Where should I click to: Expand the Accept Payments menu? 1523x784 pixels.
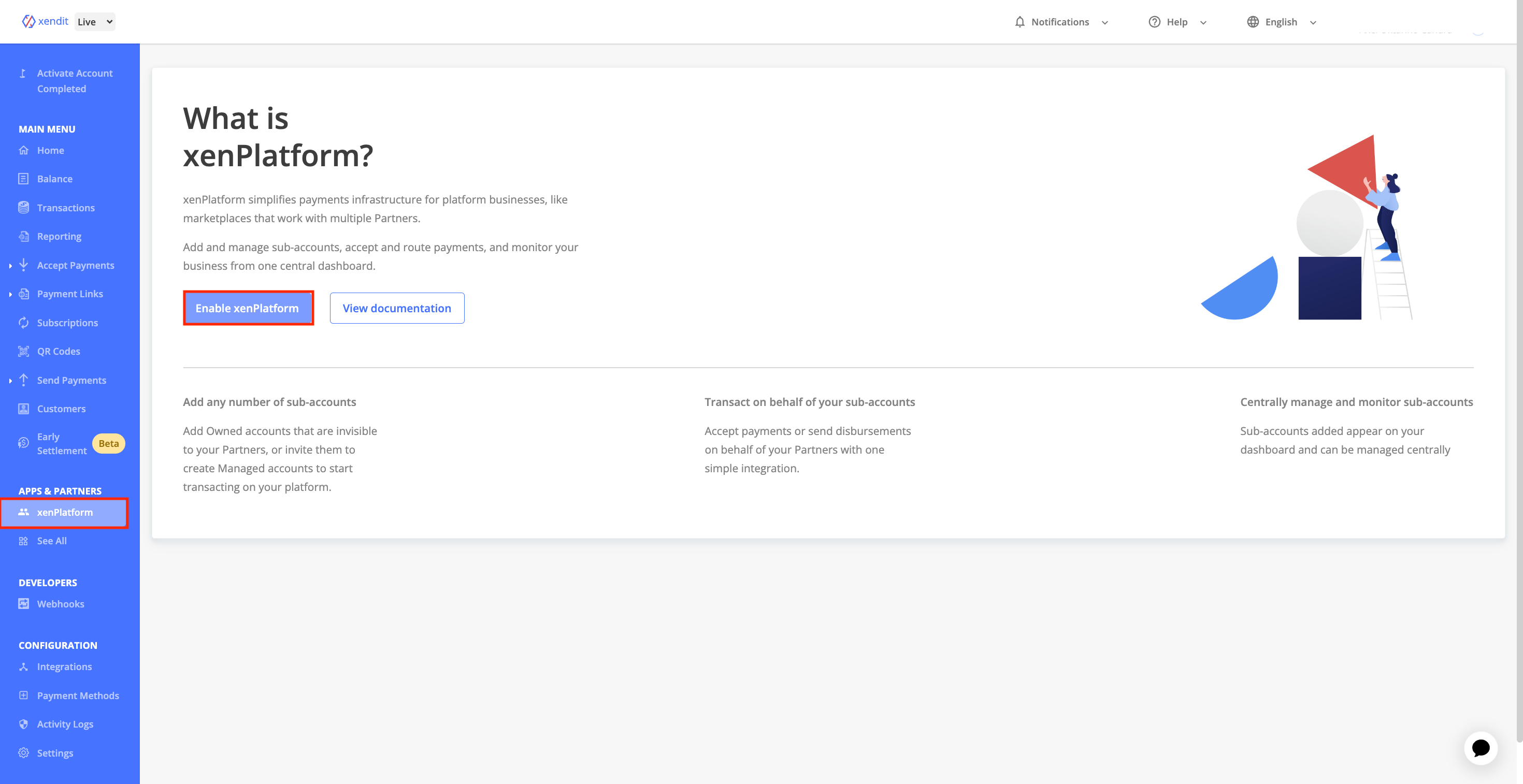[75, 265]
